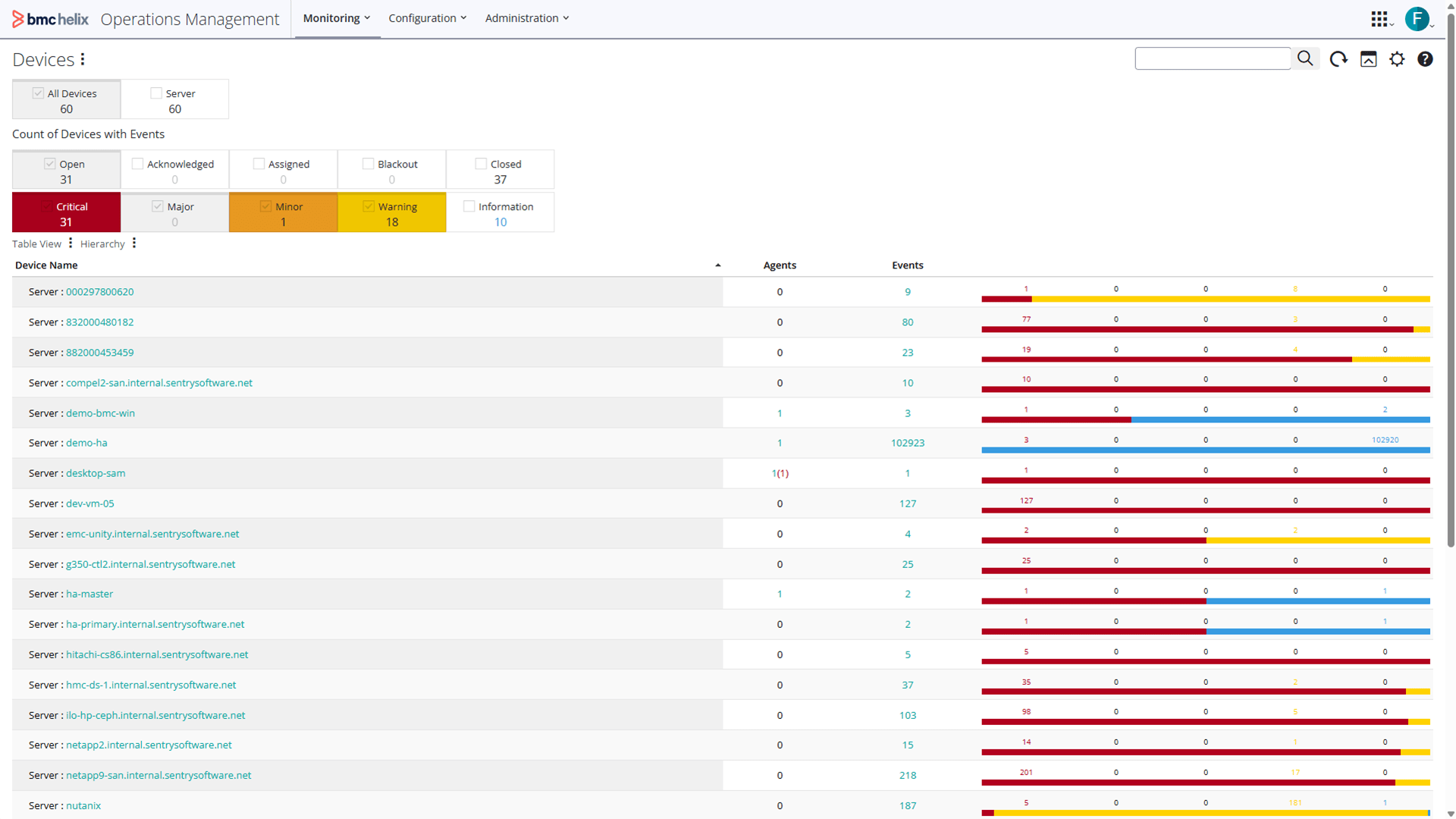Open the help question mark icon
Viewport: 1456px width, 819px height.
coord(1425,59)
